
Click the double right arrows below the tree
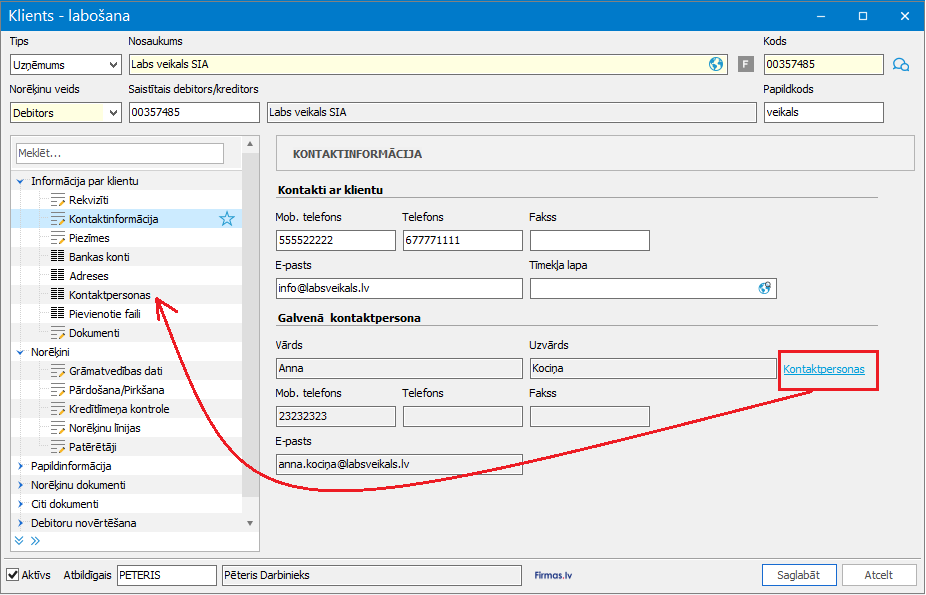[35, 540]
